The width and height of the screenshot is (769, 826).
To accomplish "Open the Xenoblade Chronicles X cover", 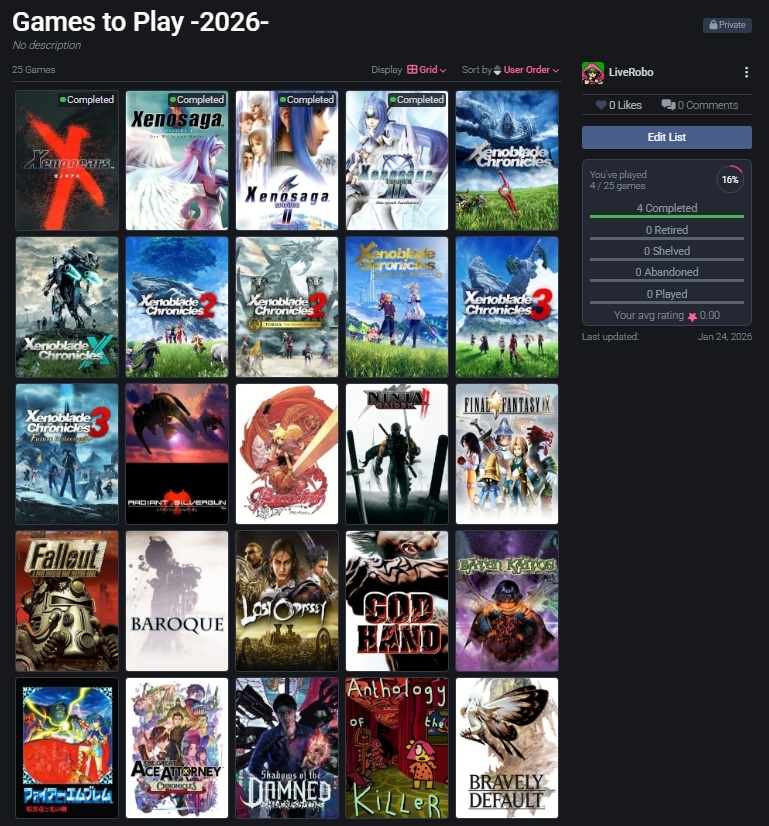I will 67,307.
